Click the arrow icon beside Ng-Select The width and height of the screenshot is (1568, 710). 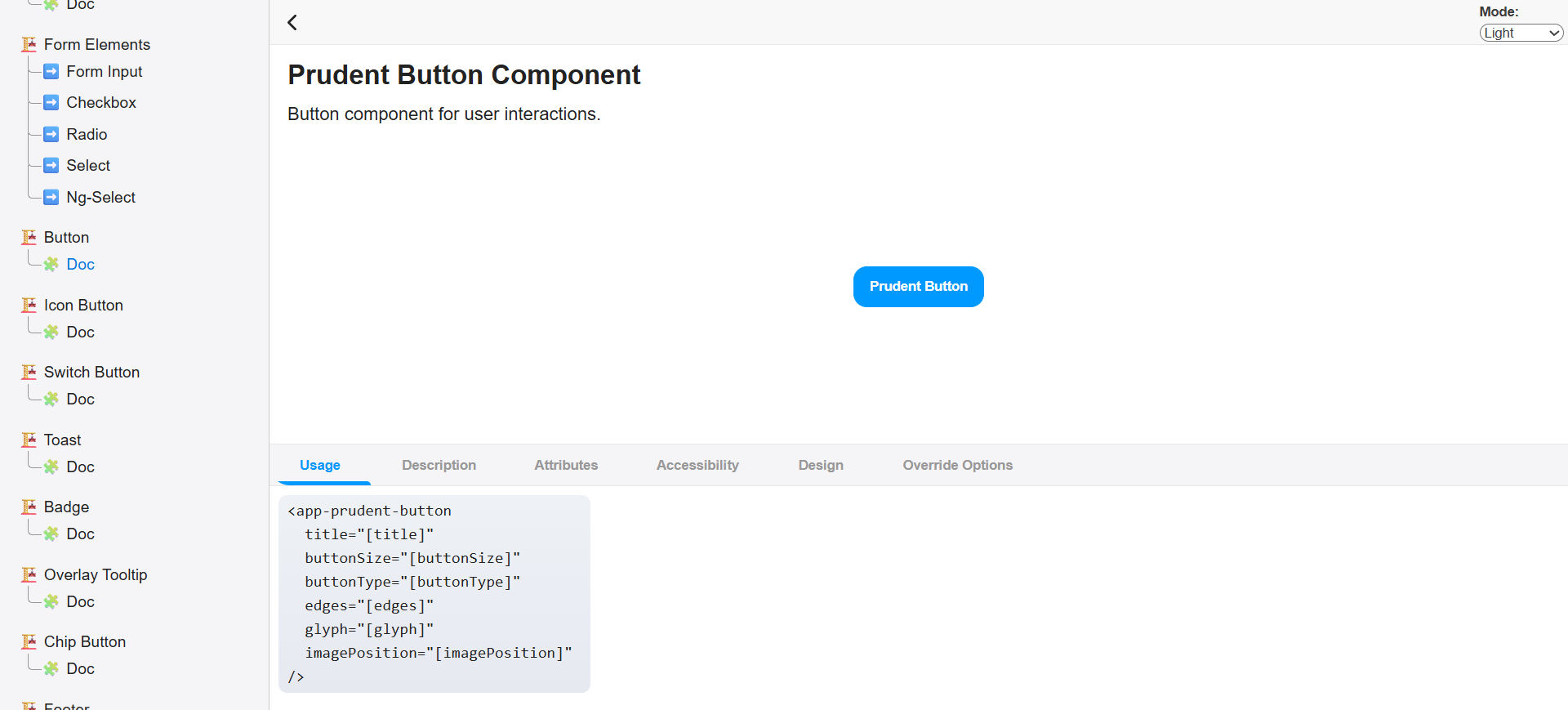tap(51, 197)
